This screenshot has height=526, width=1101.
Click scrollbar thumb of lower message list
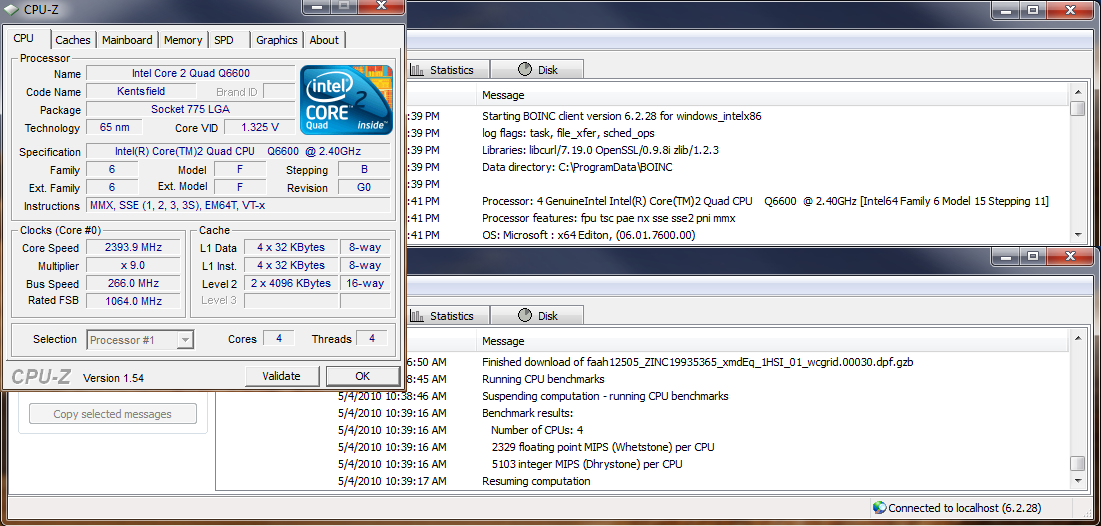point(1077,464)
